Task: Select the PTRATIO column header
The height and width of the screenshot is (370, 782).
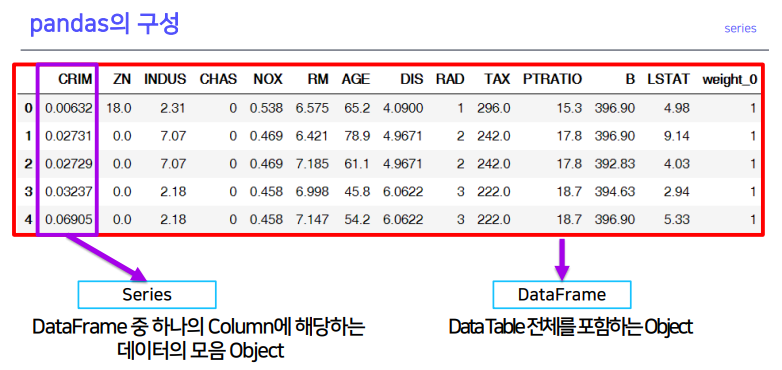Action: [553, 79]
